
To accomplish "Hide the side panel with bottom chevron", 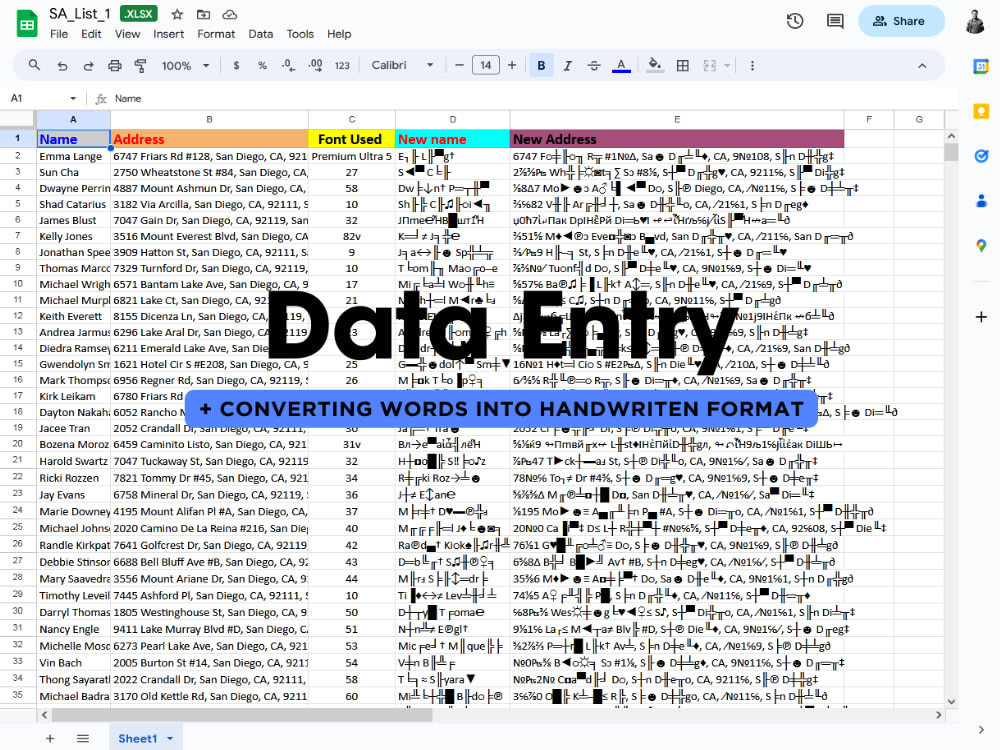I will (x=981, y=730).
